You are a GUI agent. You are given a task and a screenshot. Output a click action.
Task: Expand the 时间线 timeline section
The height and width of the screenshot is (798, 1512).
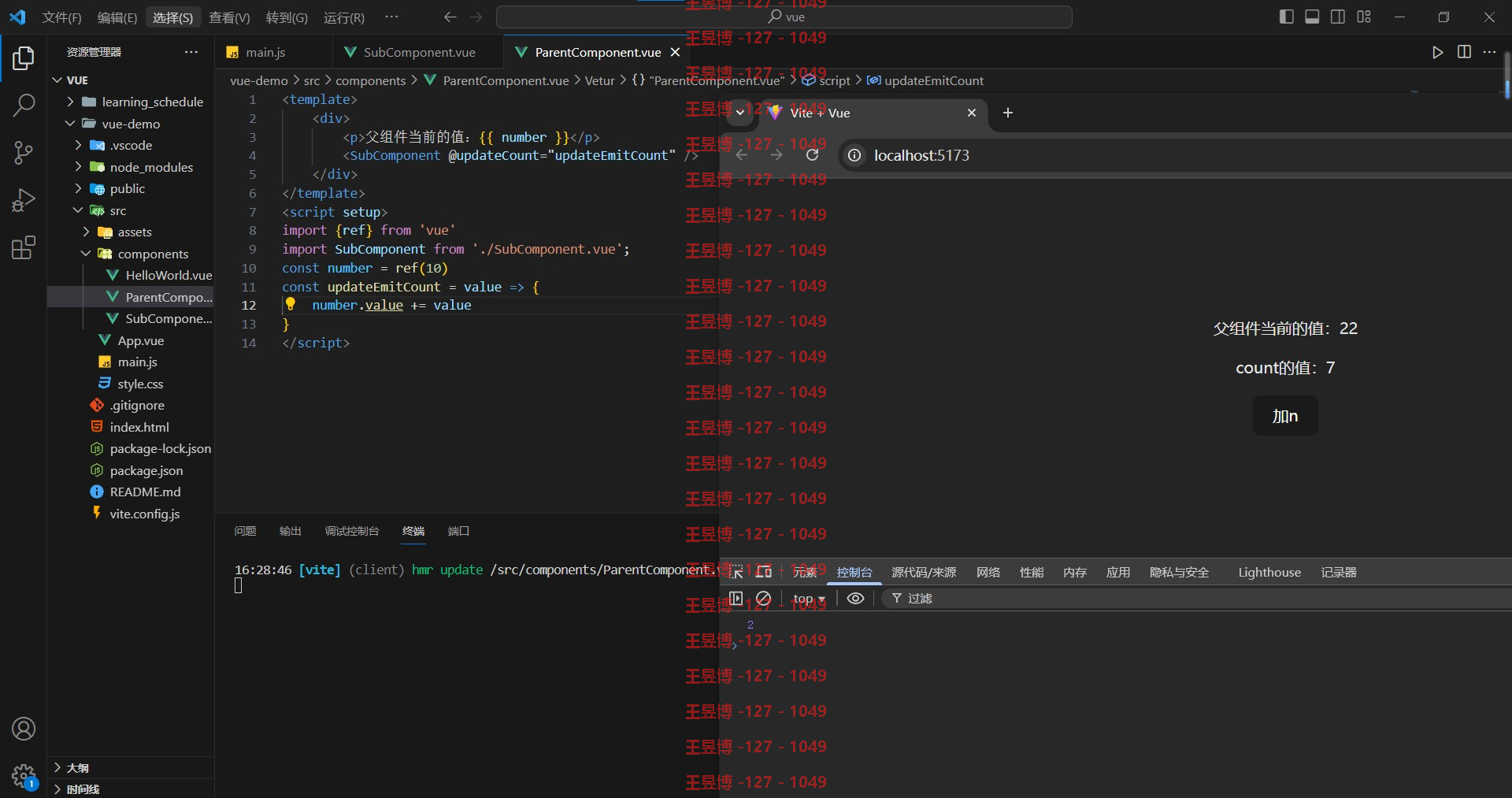pyautogui.click(x=131, y=789)
